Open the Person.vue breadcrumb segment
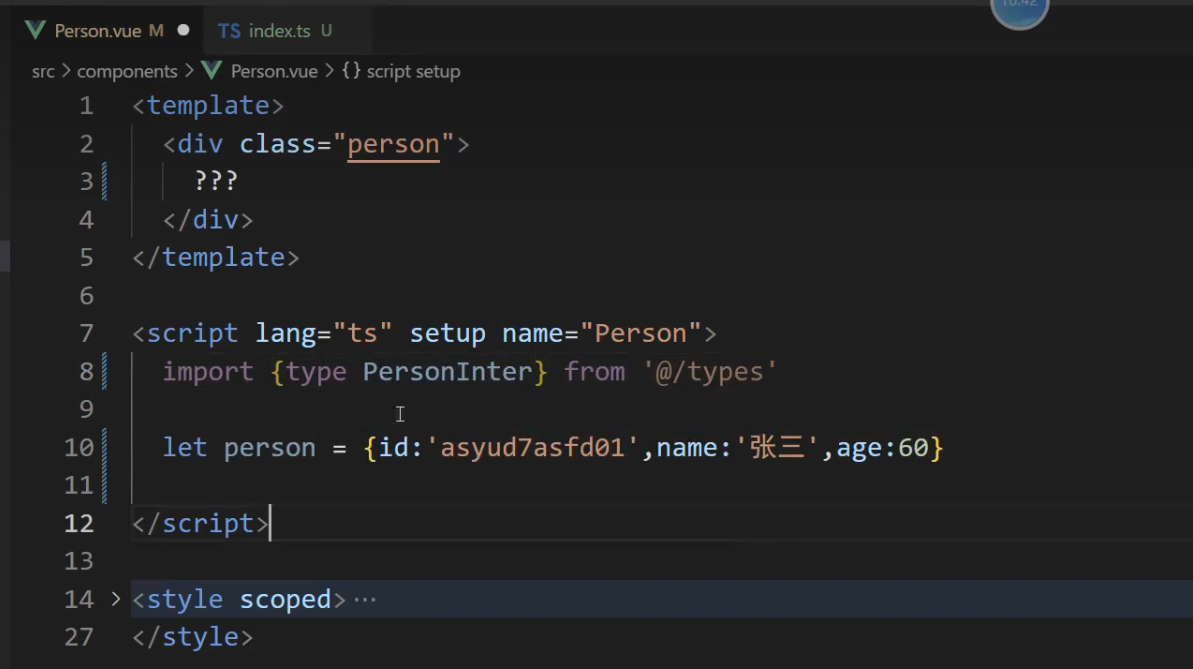 click(274, 72)
